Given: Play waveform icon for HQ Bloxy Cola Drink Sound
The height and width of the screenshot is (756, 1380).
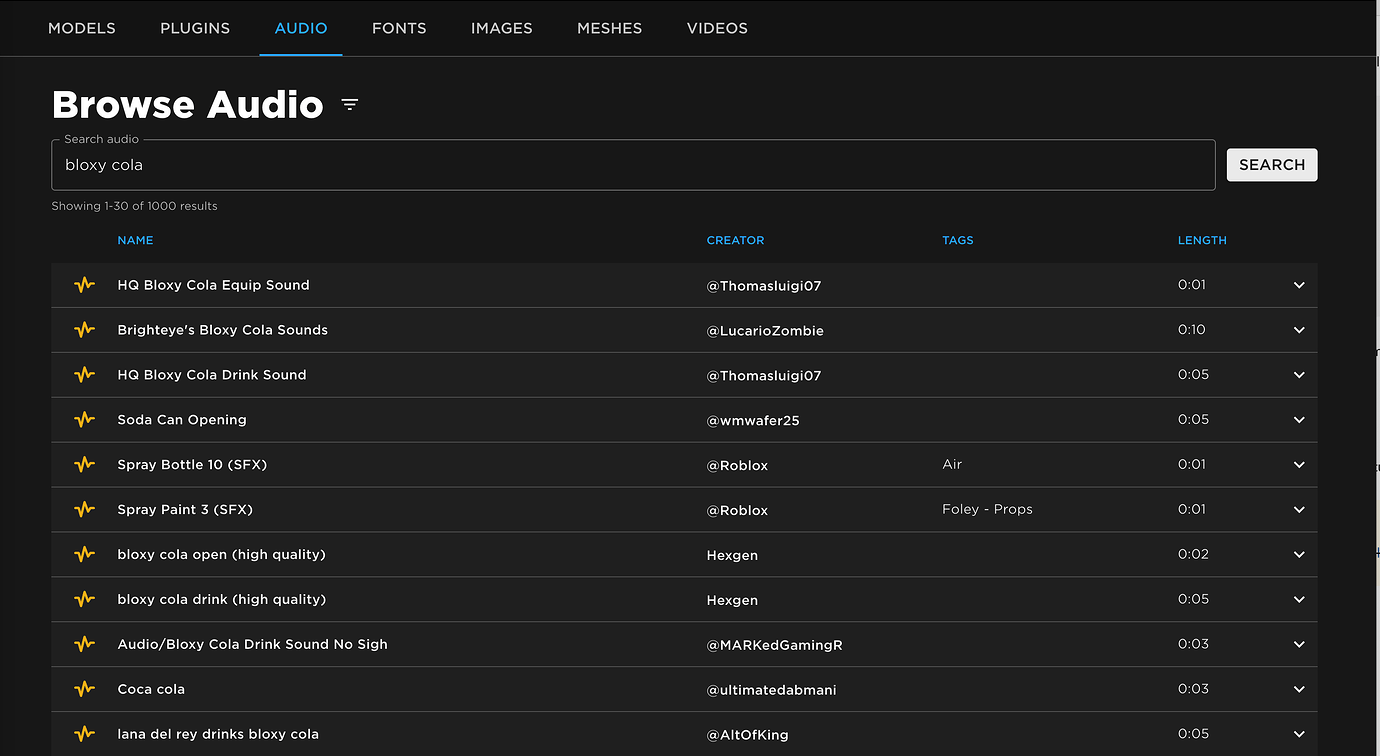Looking at the screenshot, I should pos(85,375).
